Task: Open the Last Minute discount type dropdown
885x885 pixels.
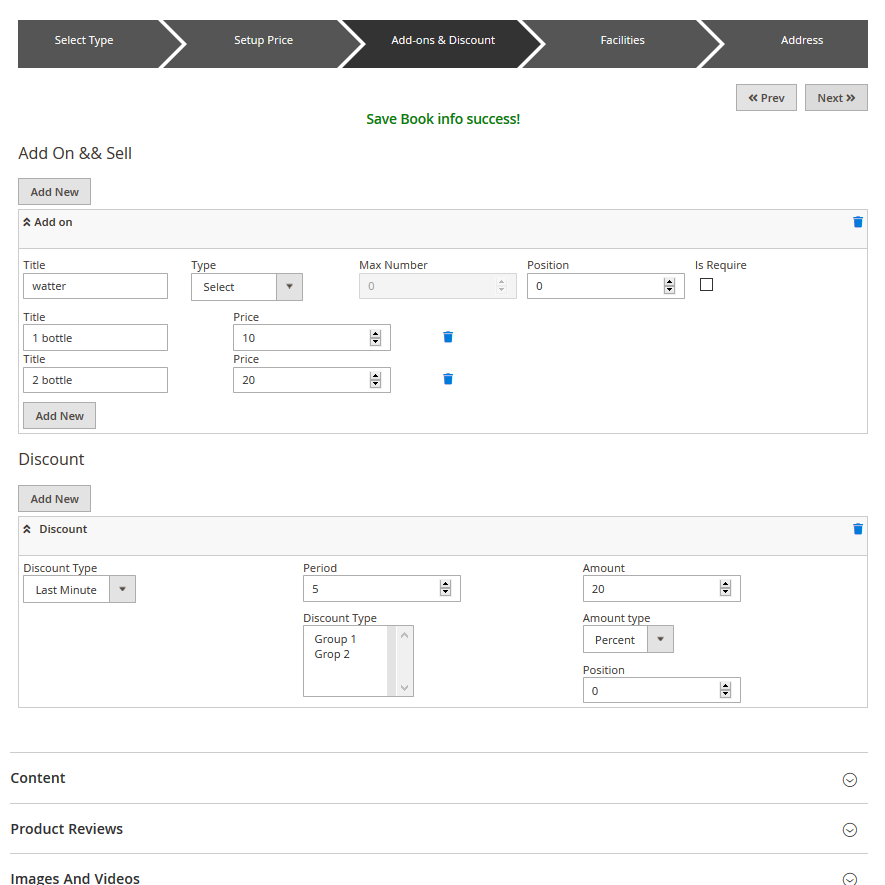Action: (x=79, y=589)
